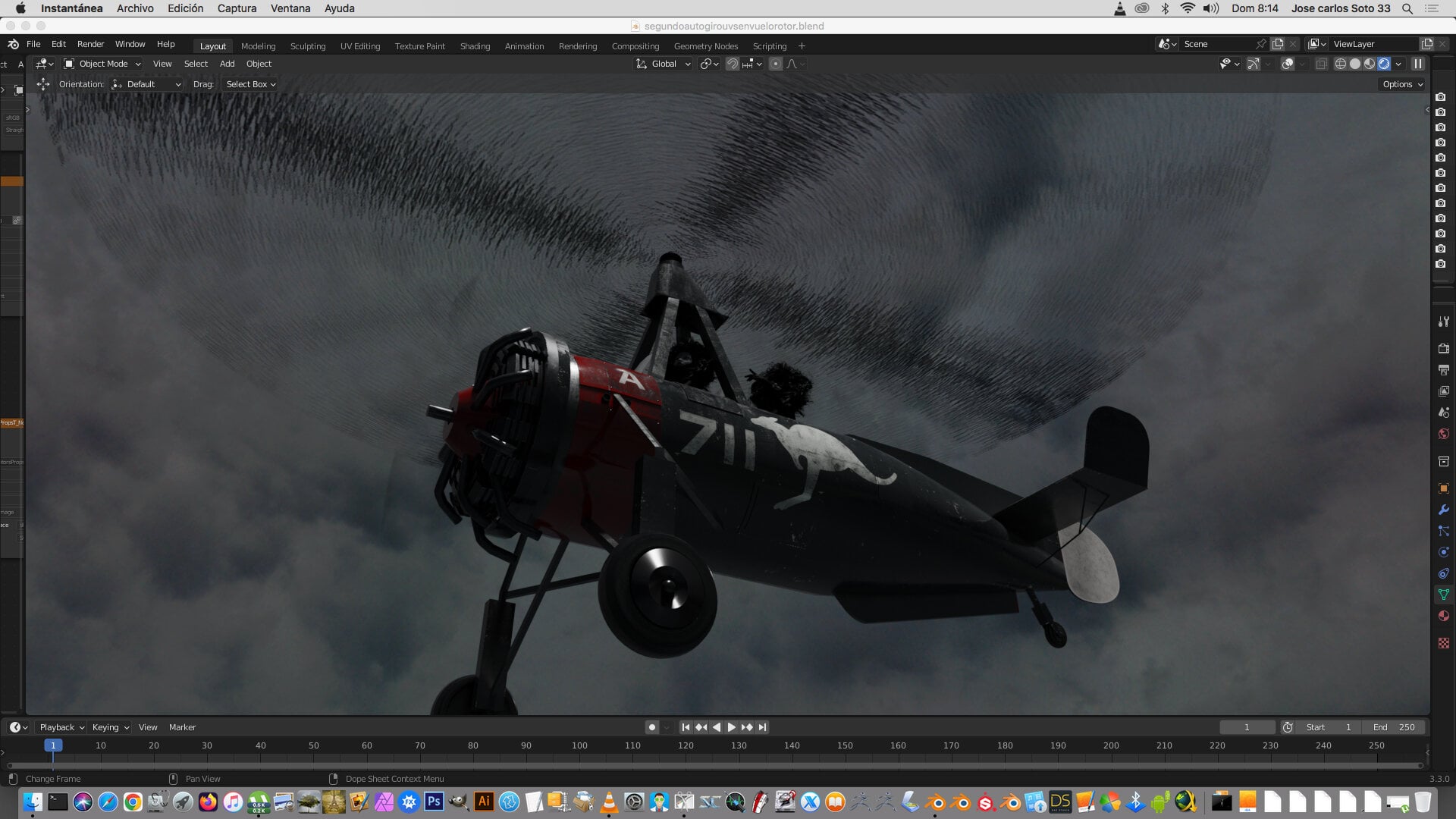Open the Object Mode dropdown

[x=102, y=64]
